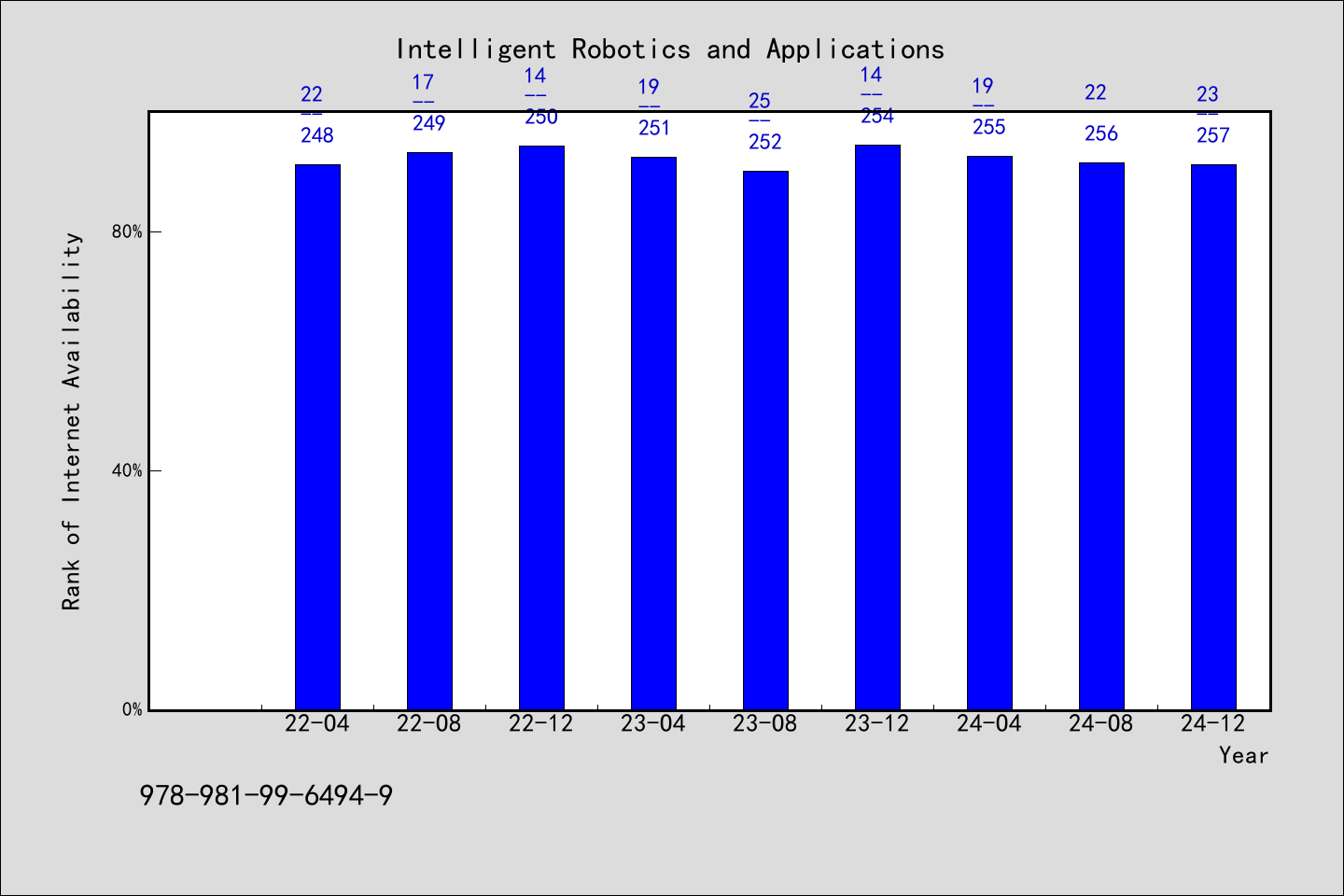The image size is (1344, 896).
Task: Select the blue bar for 23-08
Action: pos(765,441)
